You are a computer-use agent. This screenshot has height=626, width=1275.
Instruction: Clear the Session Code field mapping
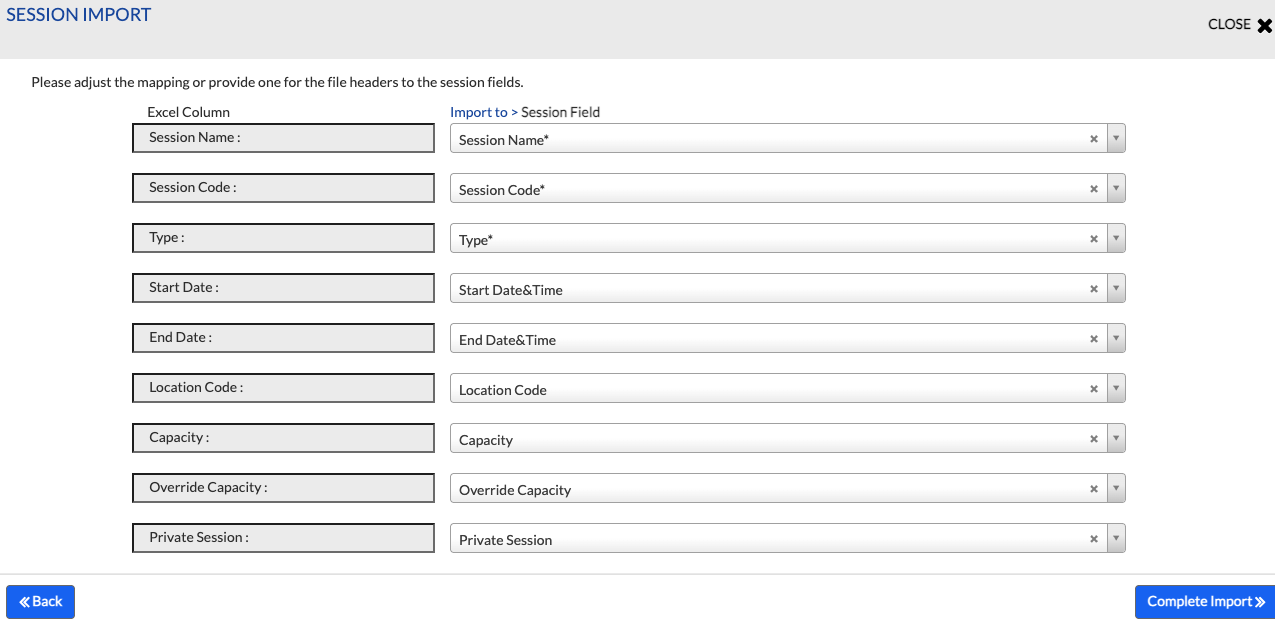[1094, 189]
